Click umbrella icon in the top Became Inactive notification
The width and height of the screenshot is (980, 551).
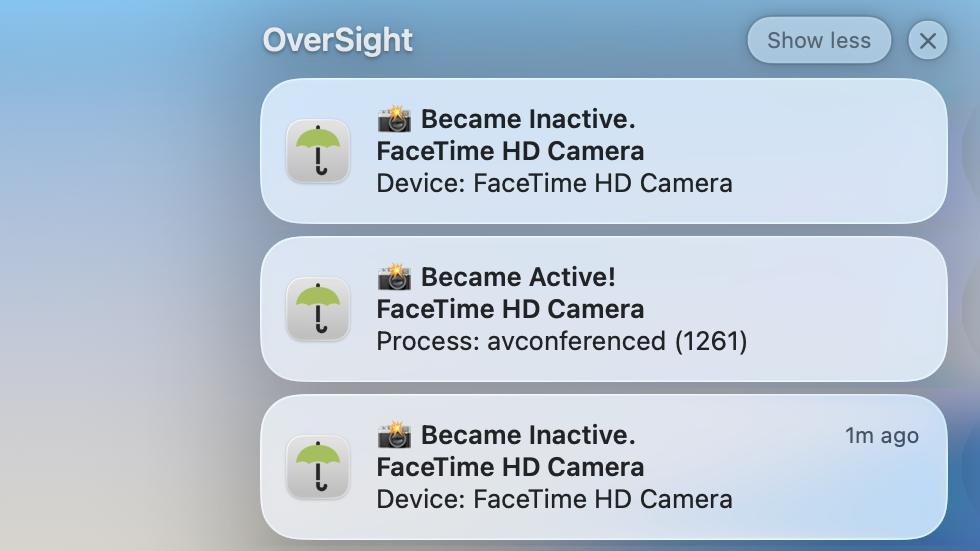[x=318, y=151]
